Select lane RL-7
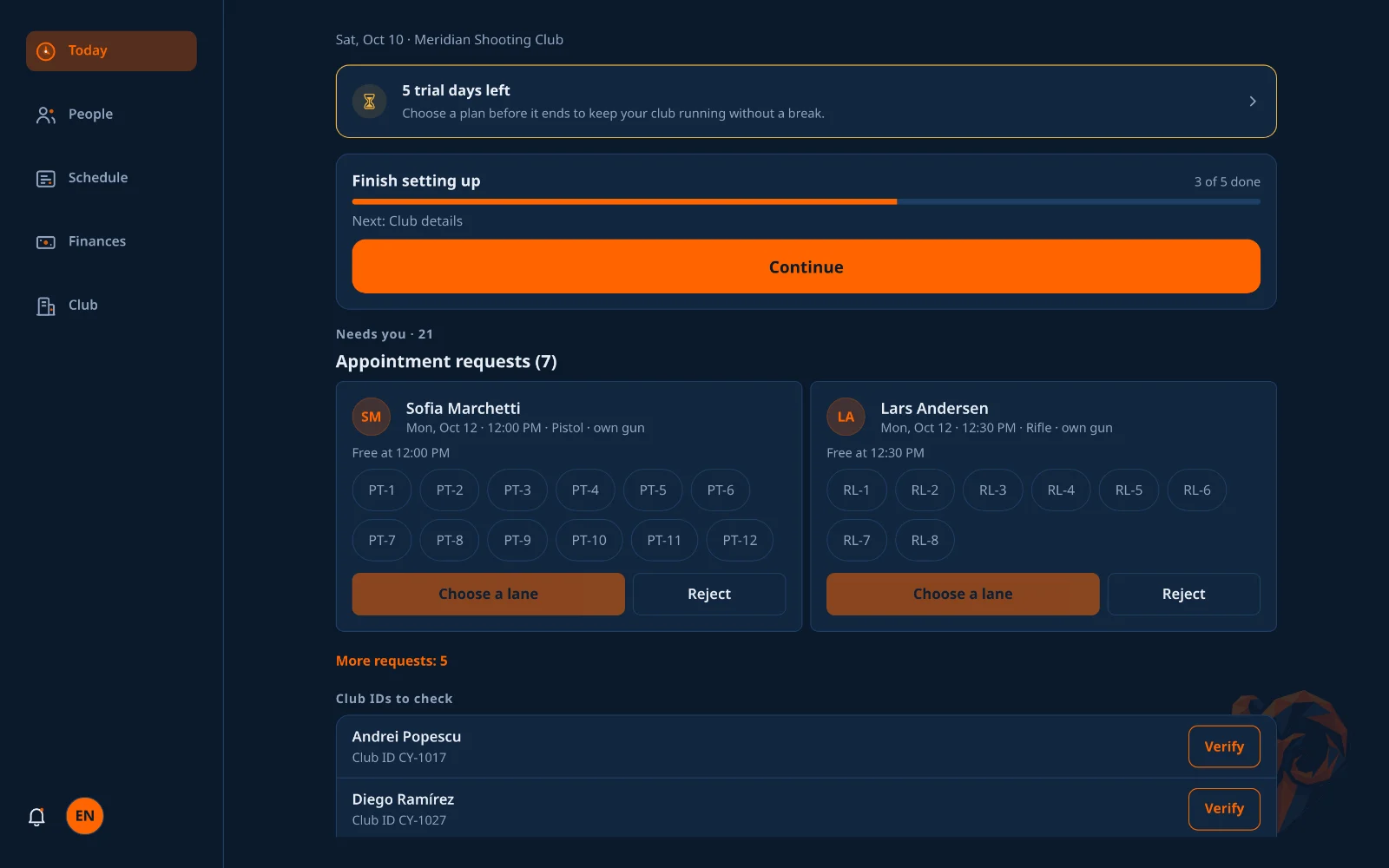The width and height of the screenshot is (1389, 868). click(857, 541)
